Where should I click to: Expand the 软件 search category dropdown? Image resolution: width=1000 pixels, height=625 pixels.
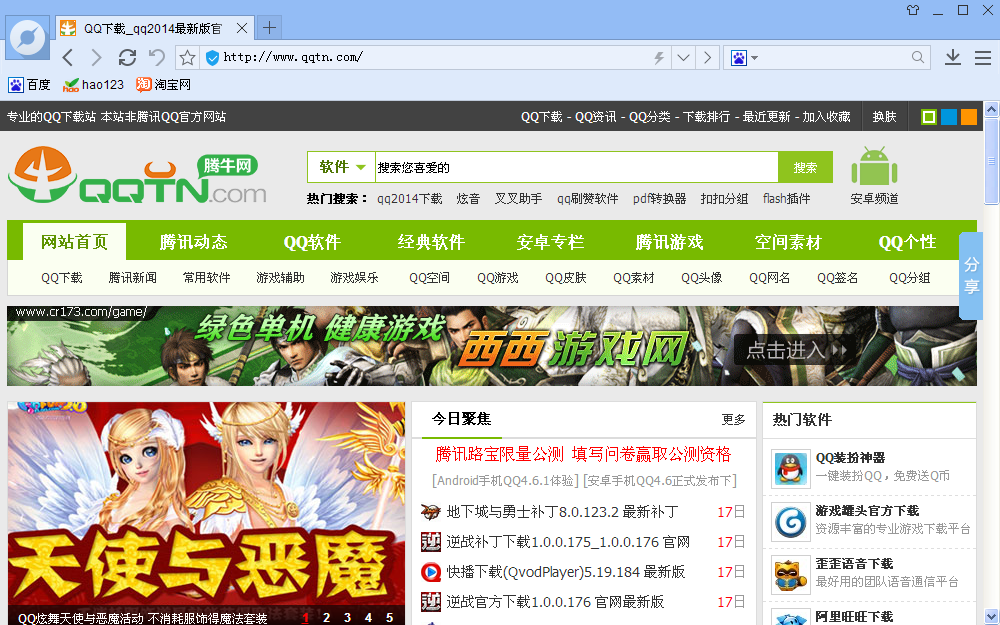pos(342,167)
